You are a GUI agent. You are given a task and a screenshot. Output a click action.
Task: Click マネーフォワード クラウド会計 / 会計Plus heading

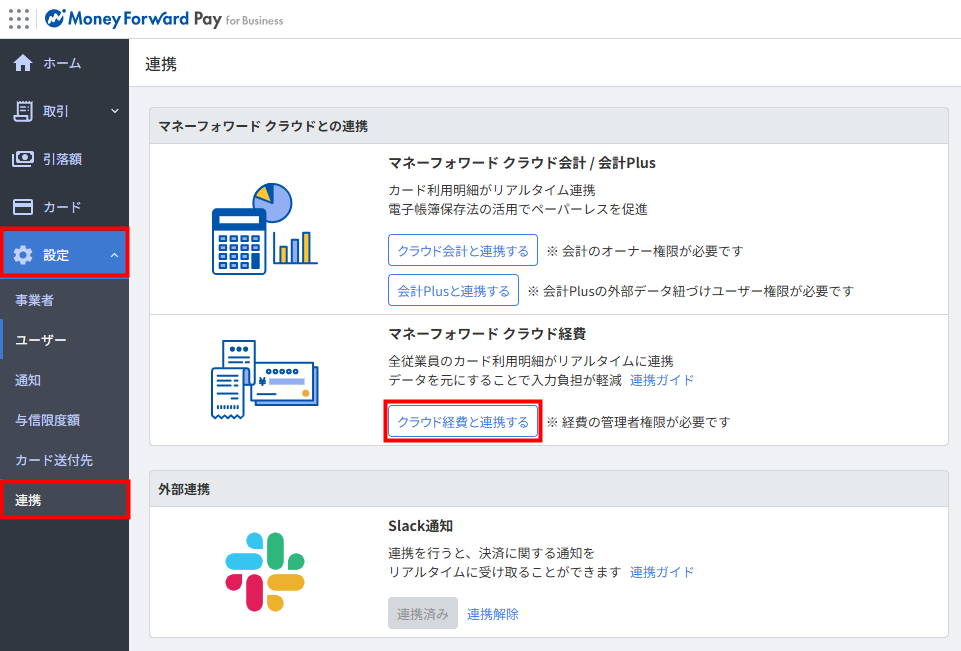pyautogui.click(x=522, y=162)
